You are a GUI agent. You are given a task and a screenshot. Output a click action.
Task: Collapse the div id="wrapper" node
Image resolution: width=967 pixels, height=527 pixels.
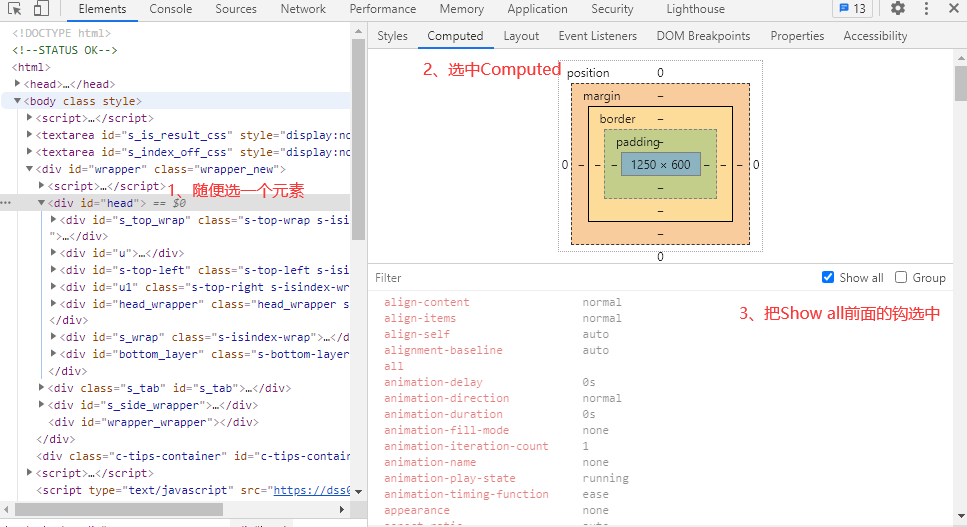pyautogui.click(x=30, y=169)
